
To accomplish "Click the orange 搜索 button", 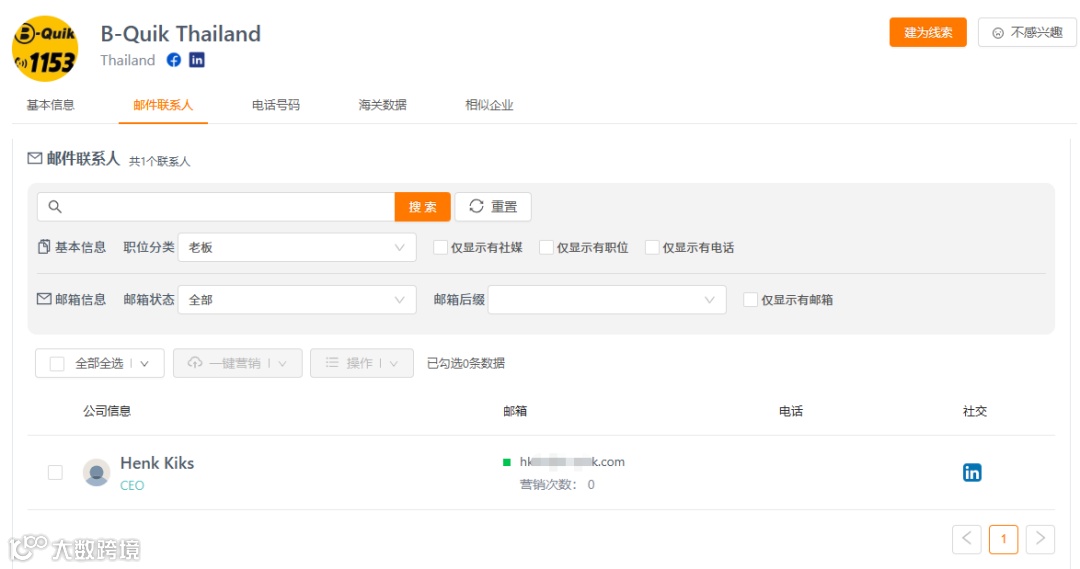I will click(422, 207).
